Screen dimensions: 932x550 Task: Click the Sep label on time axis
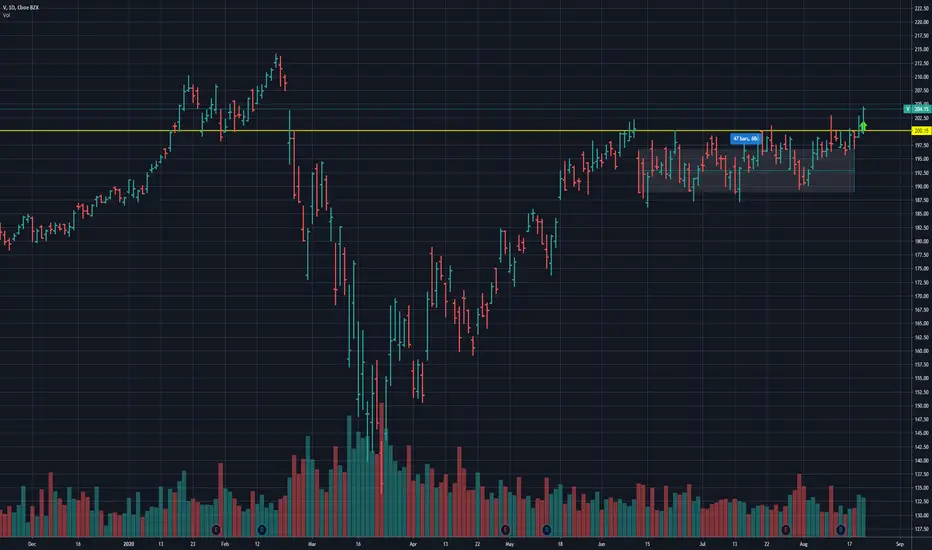pos(900,543)
